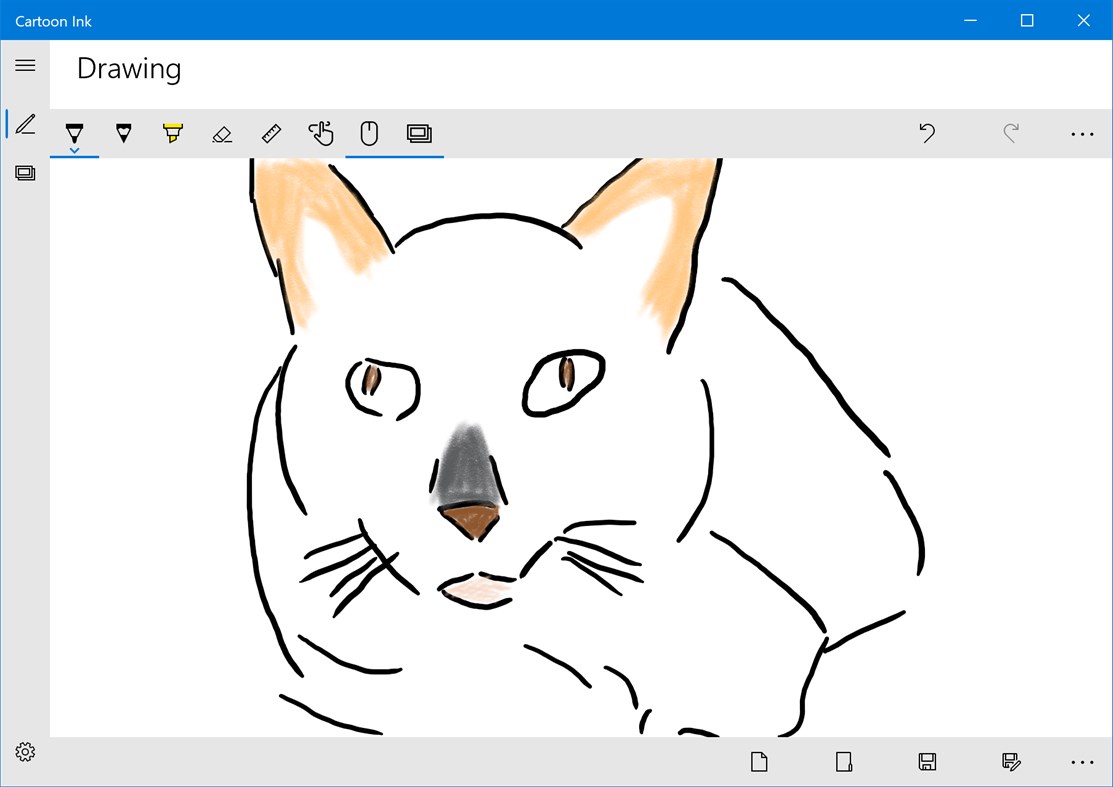Open the toolbar's more options menu
This screenshot has height=787, width=1113.
pos(1082,132)
